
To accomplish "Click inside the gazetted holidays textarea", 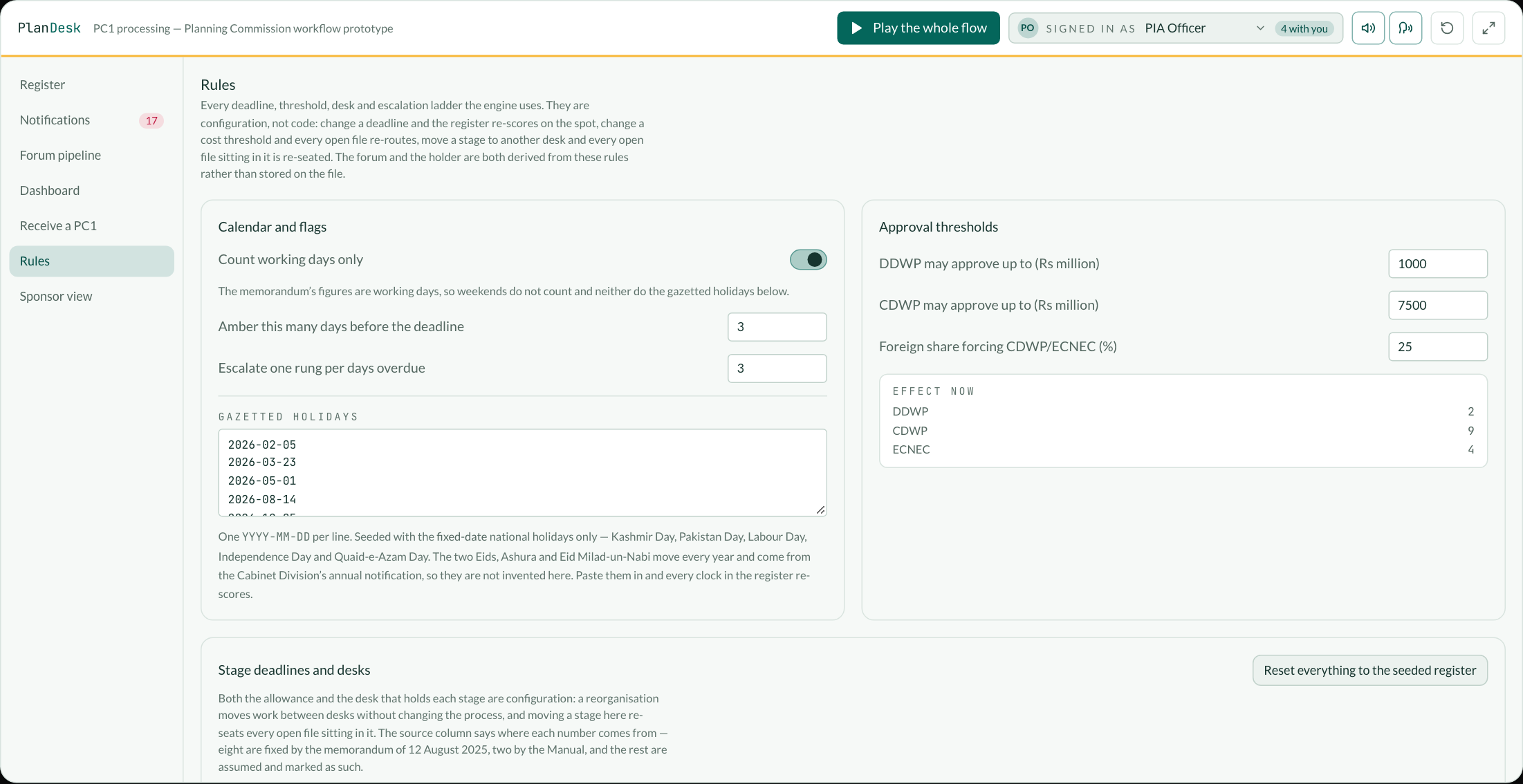I will 523,473.
